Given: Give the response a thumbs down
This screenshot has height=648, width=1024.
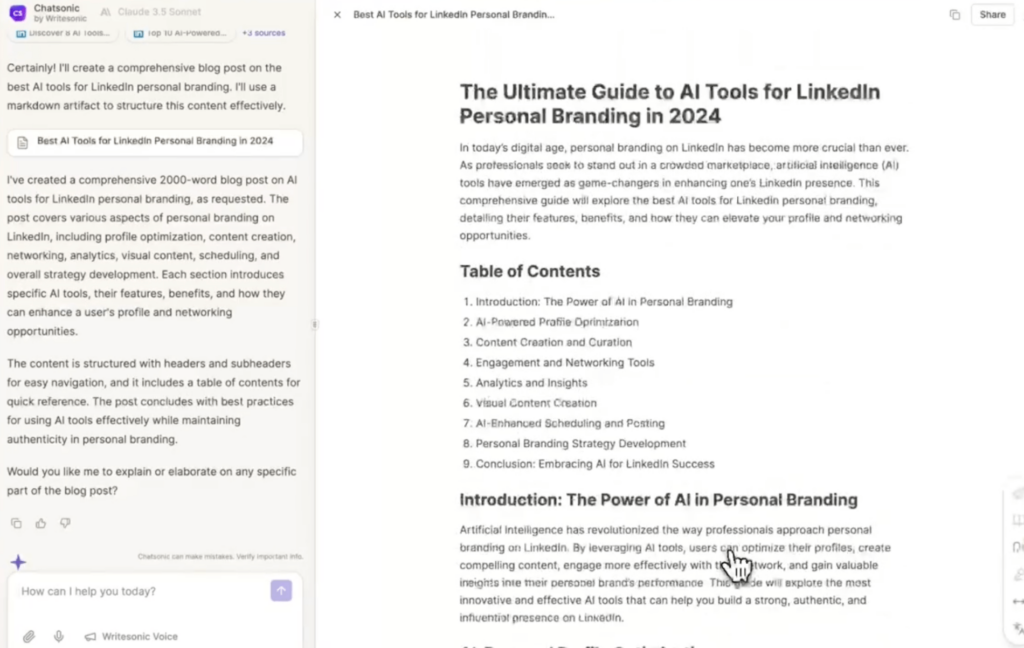Looking at the screenshot, I should click(65, 523).
